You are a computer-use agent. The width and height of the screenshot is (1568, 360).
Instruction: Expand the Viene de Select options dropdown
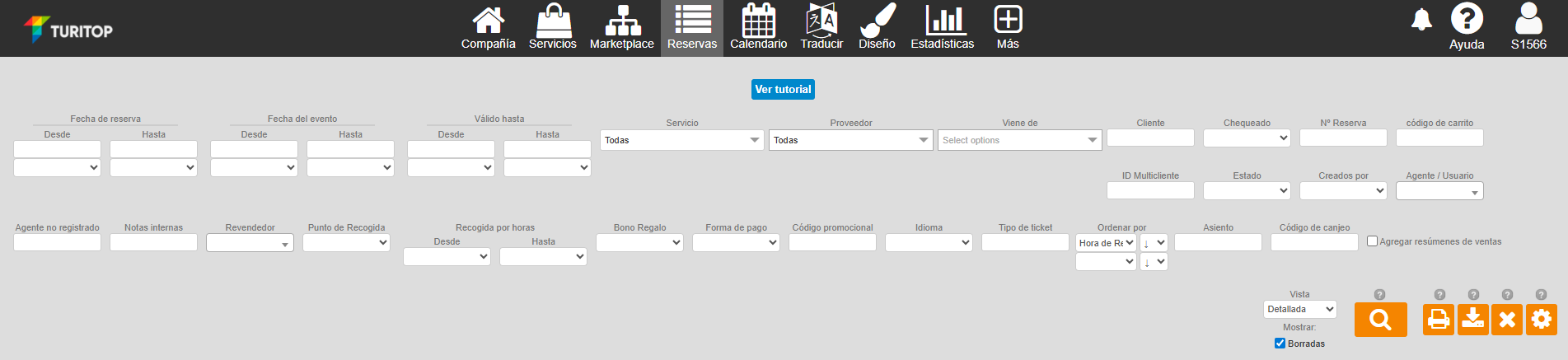click(x=1019, y=140)
